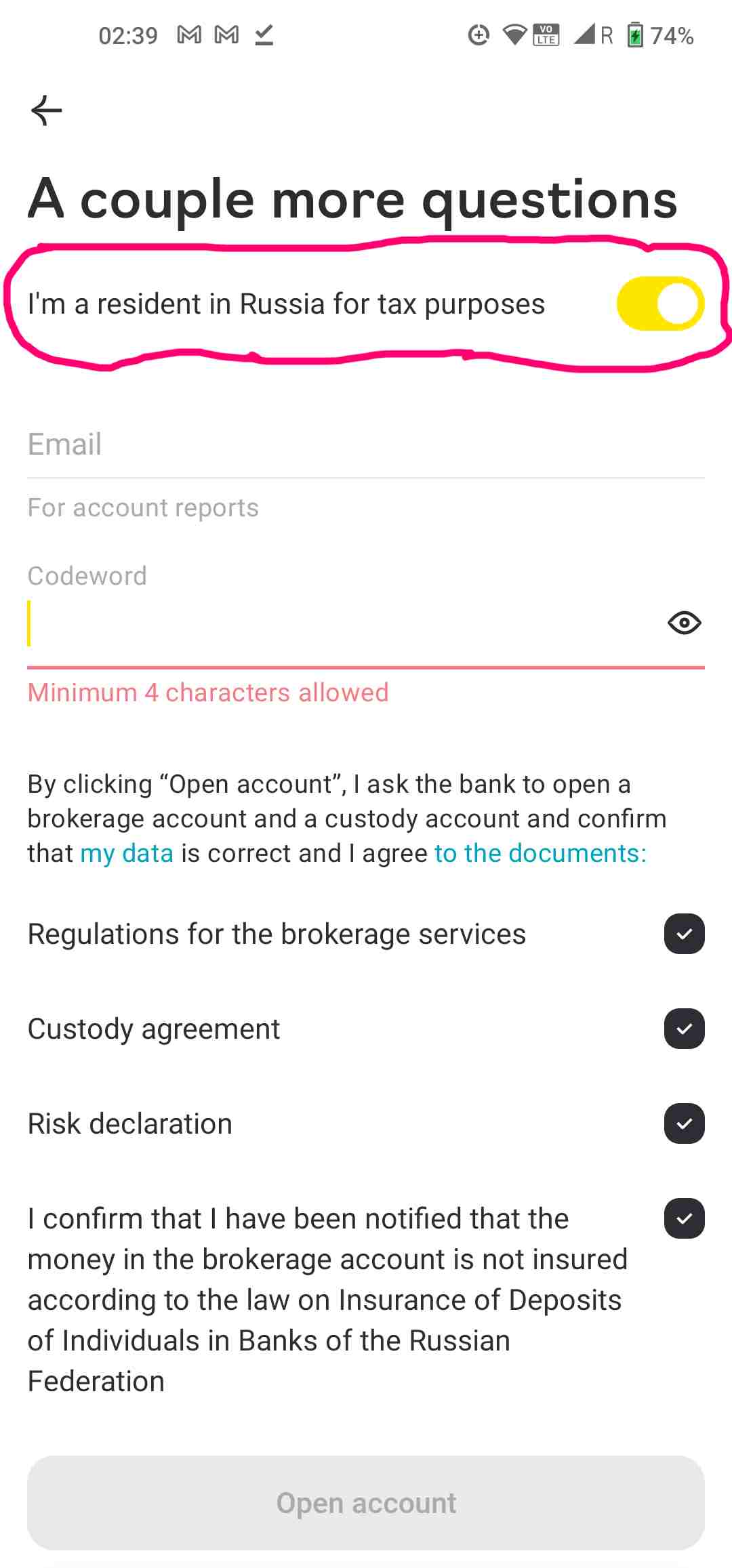Uncheck Custody agreement checkbox
The image size is (732, 1568).
pyautogui.click(x=684, y=1029)
